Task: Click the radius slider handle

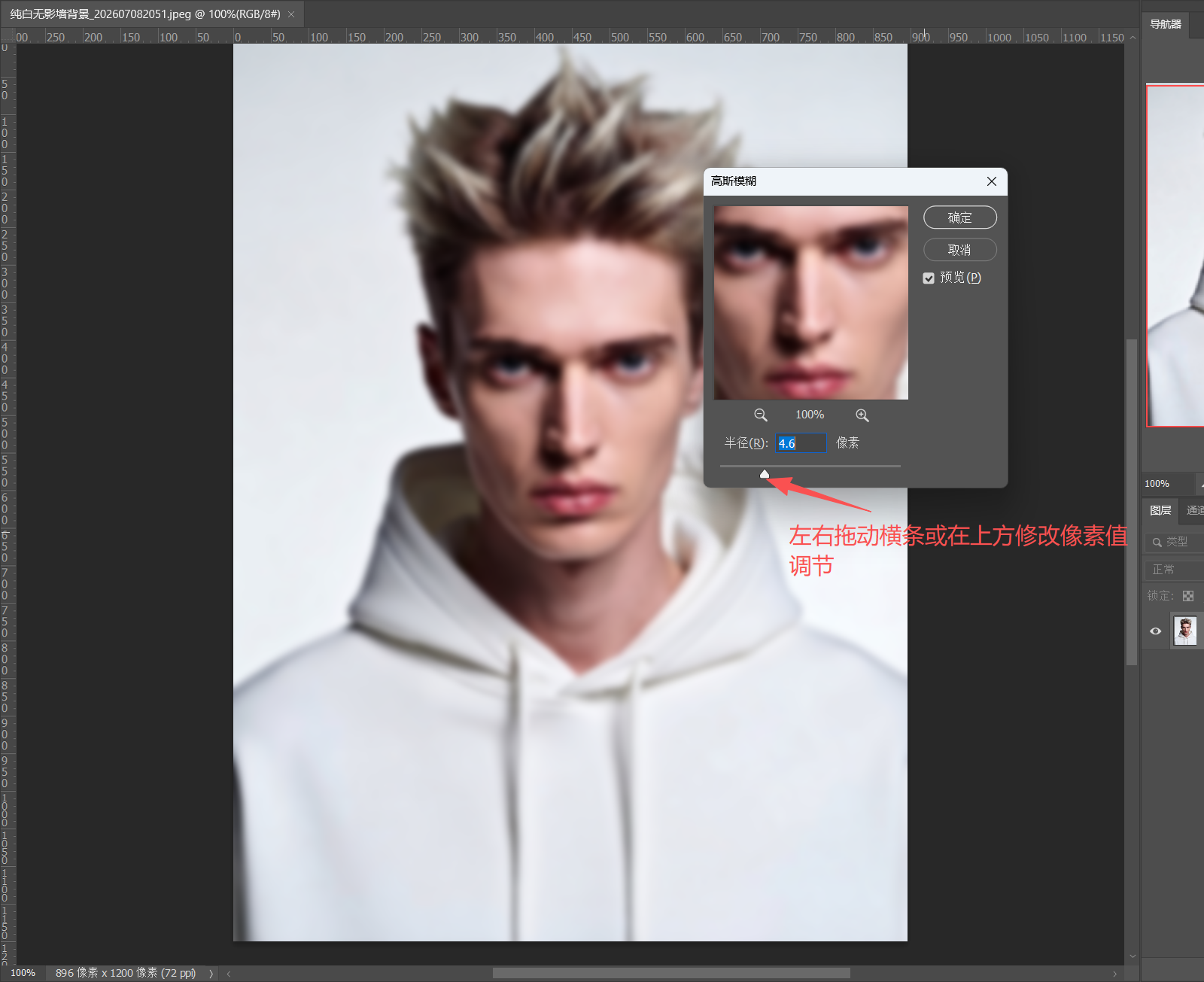Action: pyautogui.click(x=765, y=473)
